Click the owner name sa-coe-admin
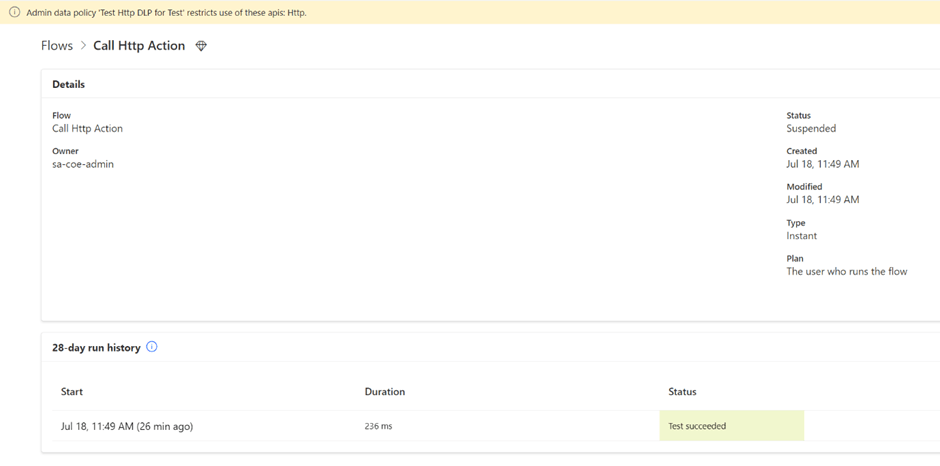The width and height of the screenshot is (940, 466). pyautogui.click(x=83, y=164)
